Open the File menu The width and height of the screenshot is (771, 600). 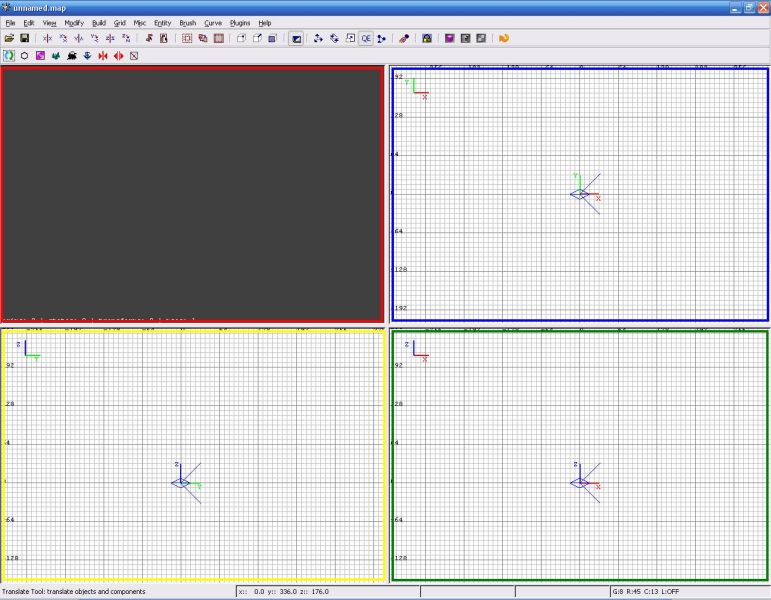(x=10, y=22)
